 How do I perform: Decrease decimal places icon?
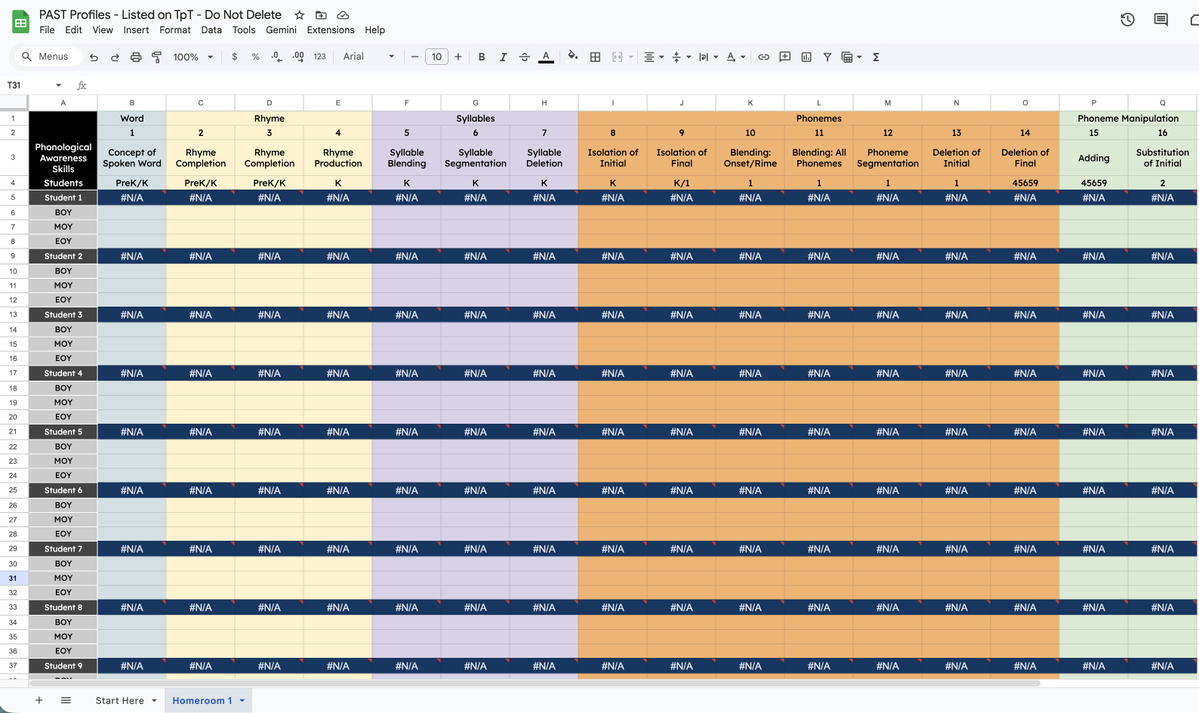point(276,57)
